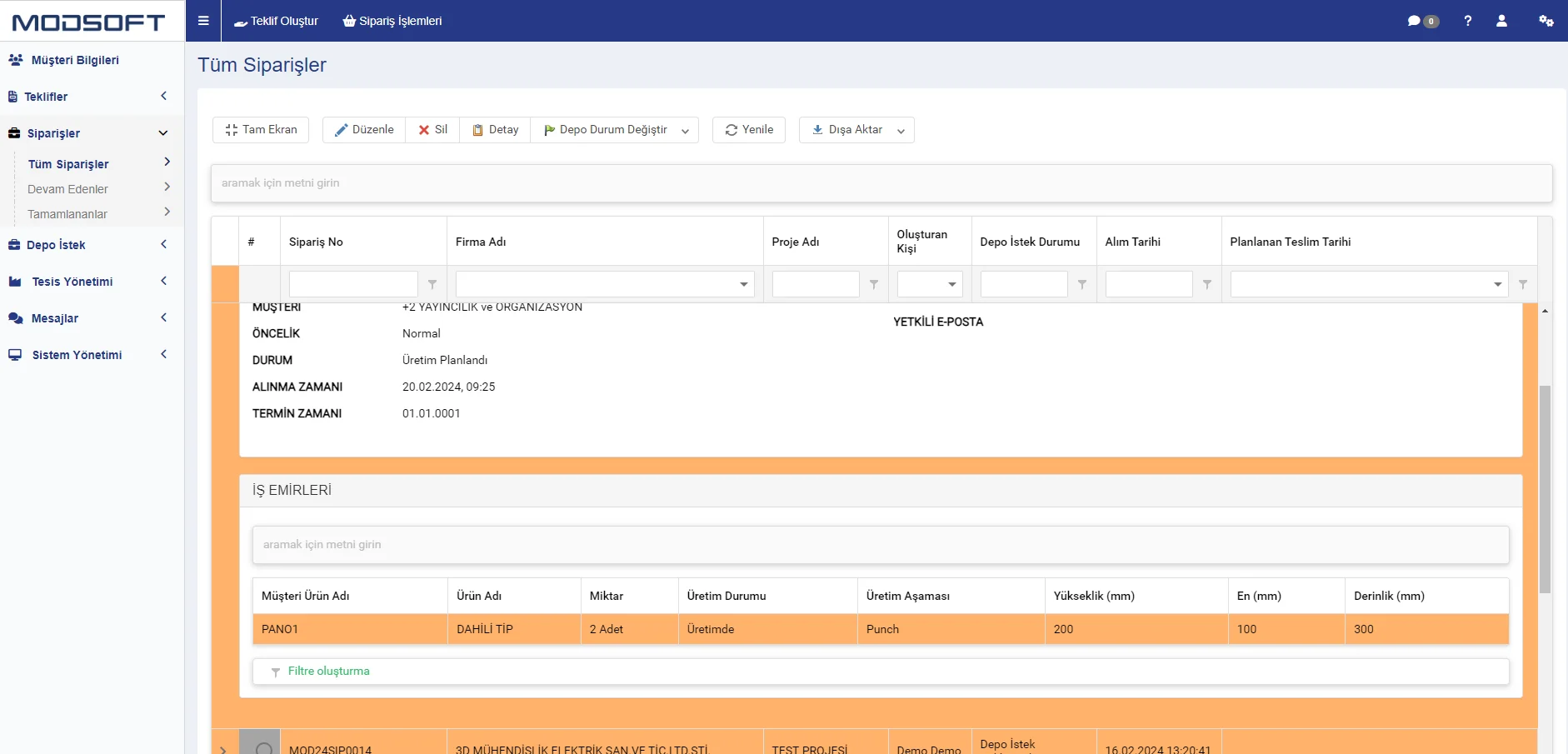Click the Düzenle edit button
The height and width of the screenshot is (754, 1568).
(364, 130)
